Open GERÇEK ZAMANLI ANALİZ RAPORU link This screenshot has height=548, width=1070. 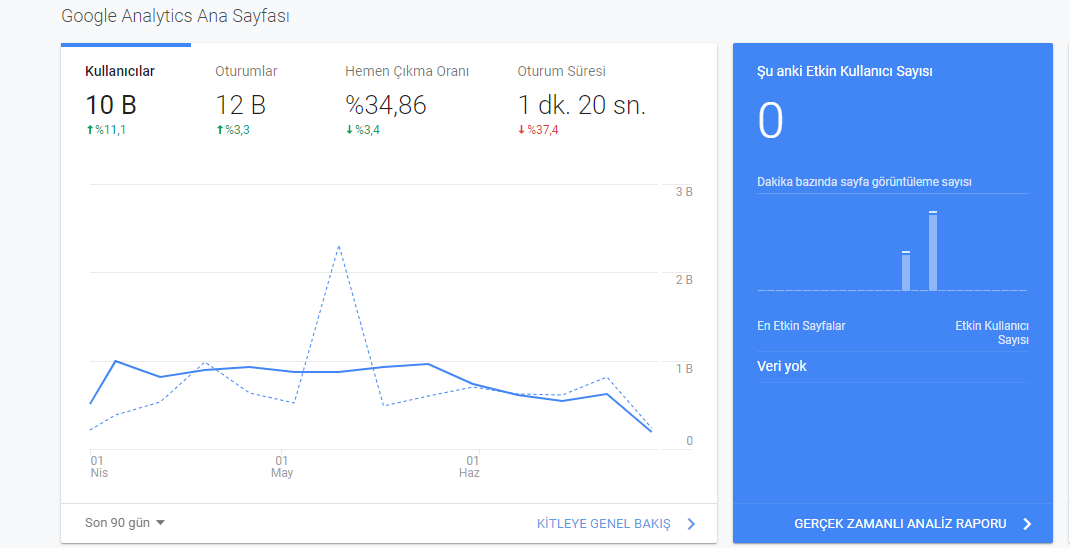coord(900,524)
